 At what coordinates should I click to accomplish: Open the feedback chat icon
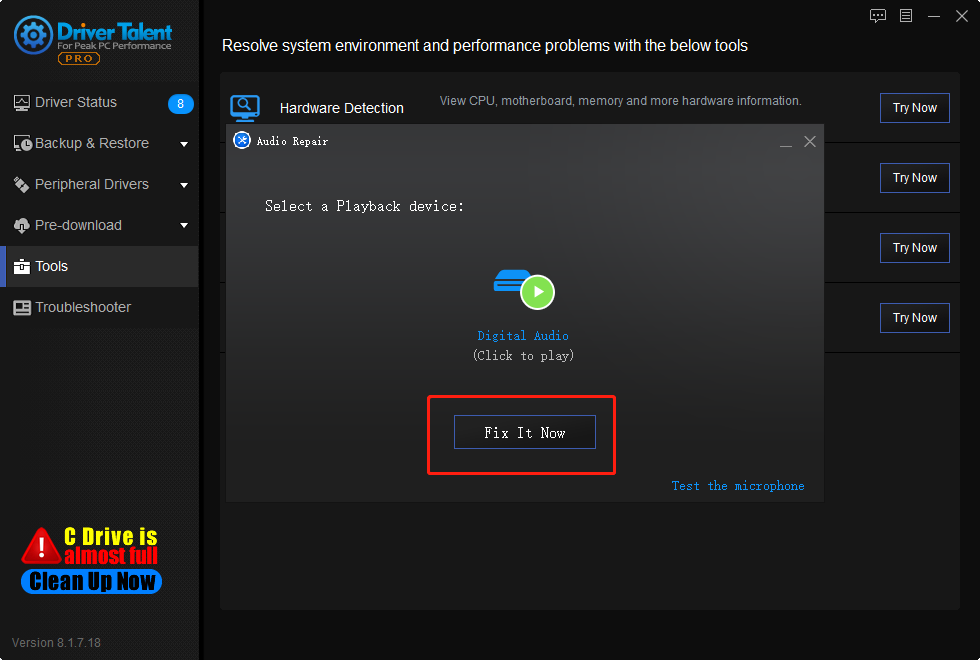point(878,16)
